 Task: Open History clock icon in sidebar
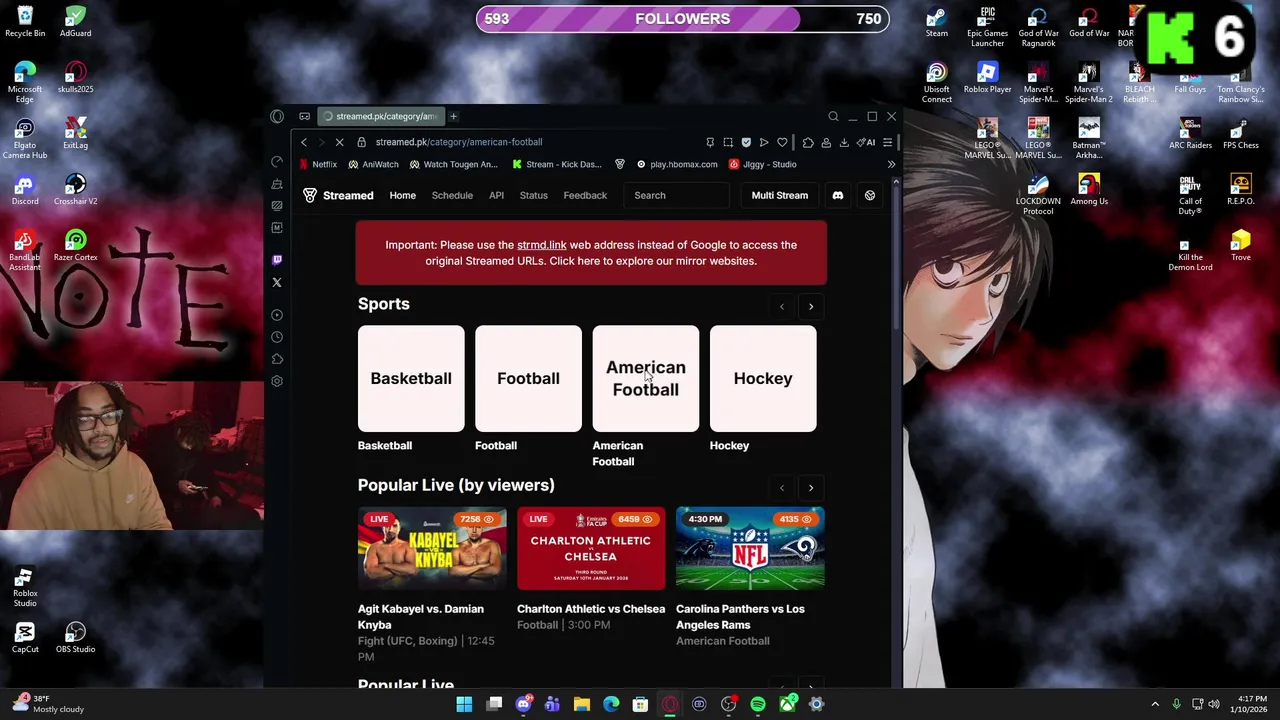coord(277,337)
